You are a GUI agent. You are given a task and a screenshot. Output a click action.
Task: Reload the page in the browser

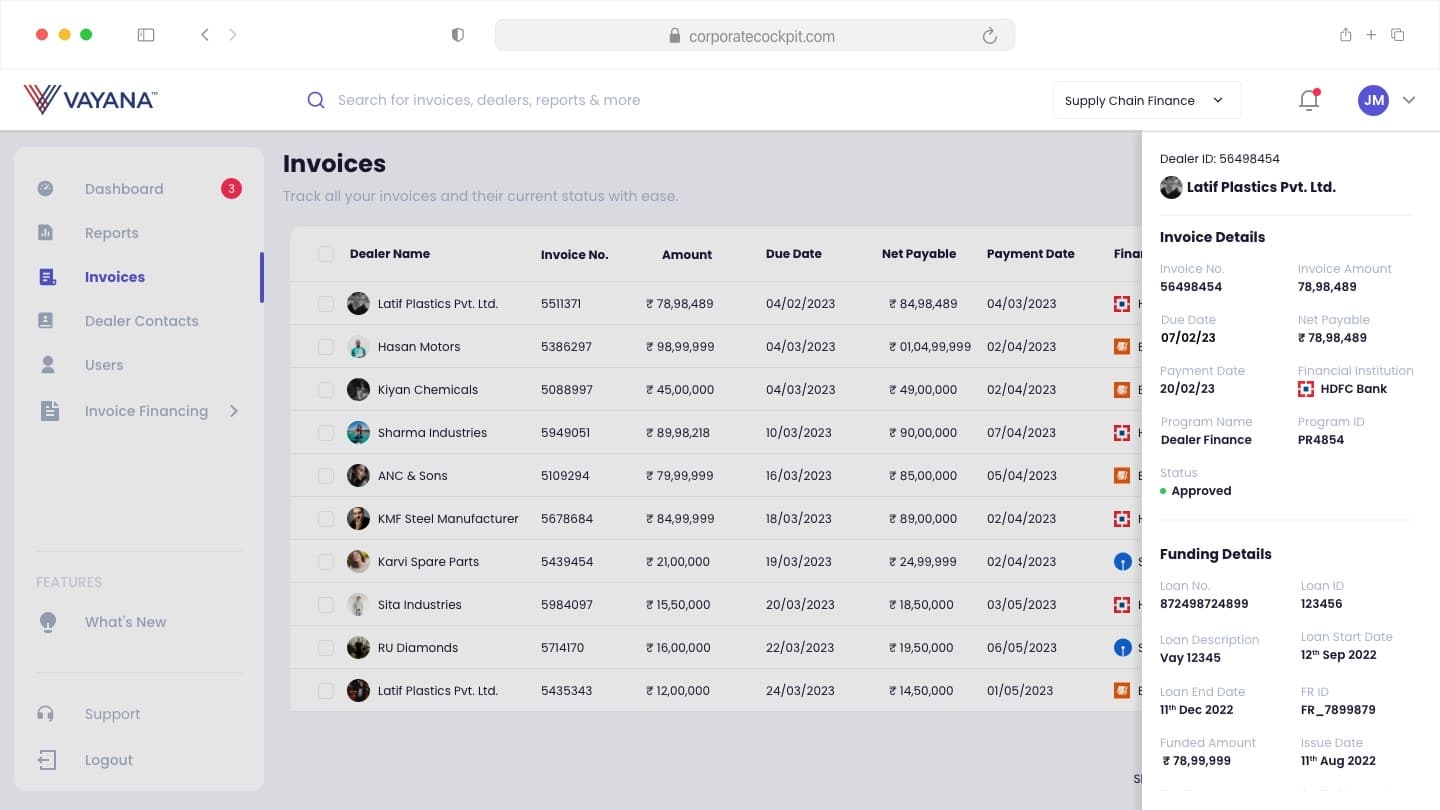[989, 36]
